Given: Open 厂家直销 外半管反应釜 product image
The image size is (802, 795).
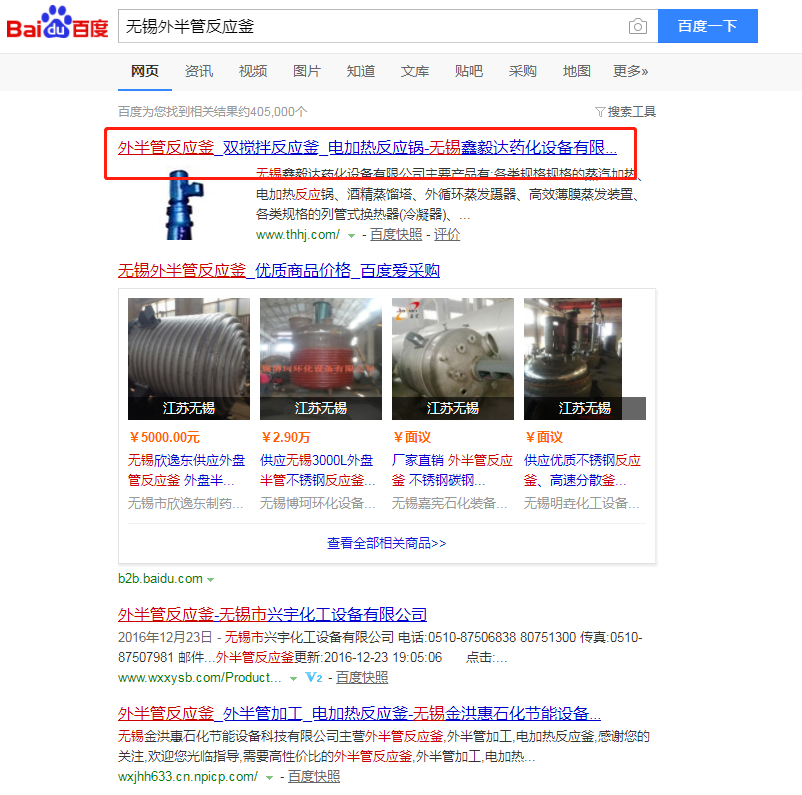Looking at the screenshot, I should pyautogui.click(x=453, y=359).
